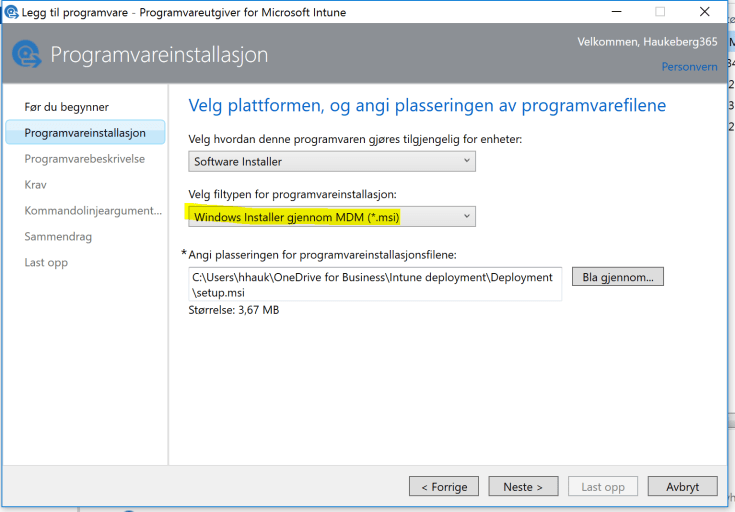Click the Velg filtypen for programvareinstallasjon label
Viewport: 735px width, 512px height.
click(292, 194)
